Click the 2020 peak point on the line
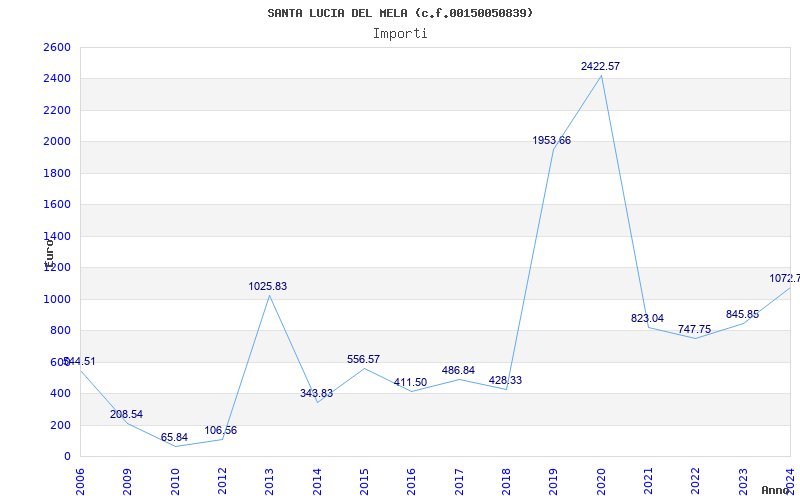The height and width of the screenshot is (500, 800). pos(601,76)
